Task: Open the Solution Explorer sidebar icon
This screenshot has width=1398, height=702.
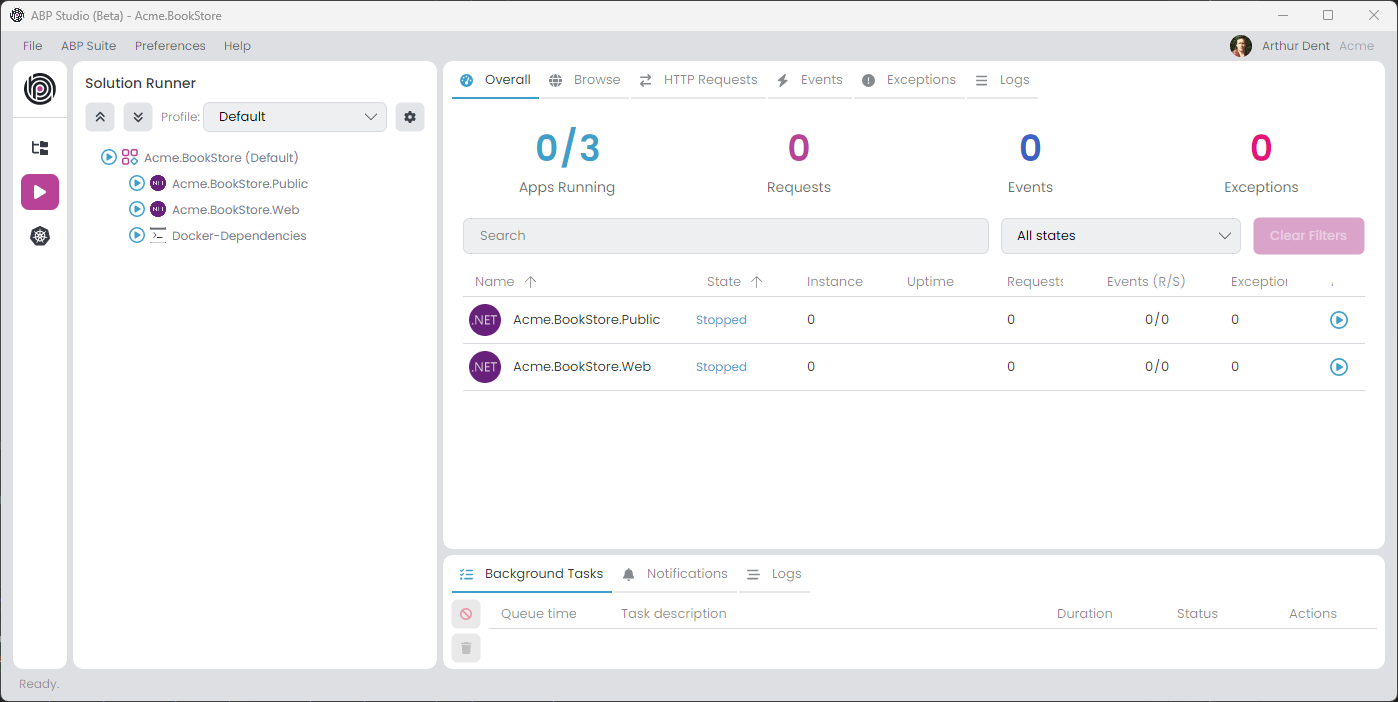Action: pyautogui.click(x=40, y=148)
